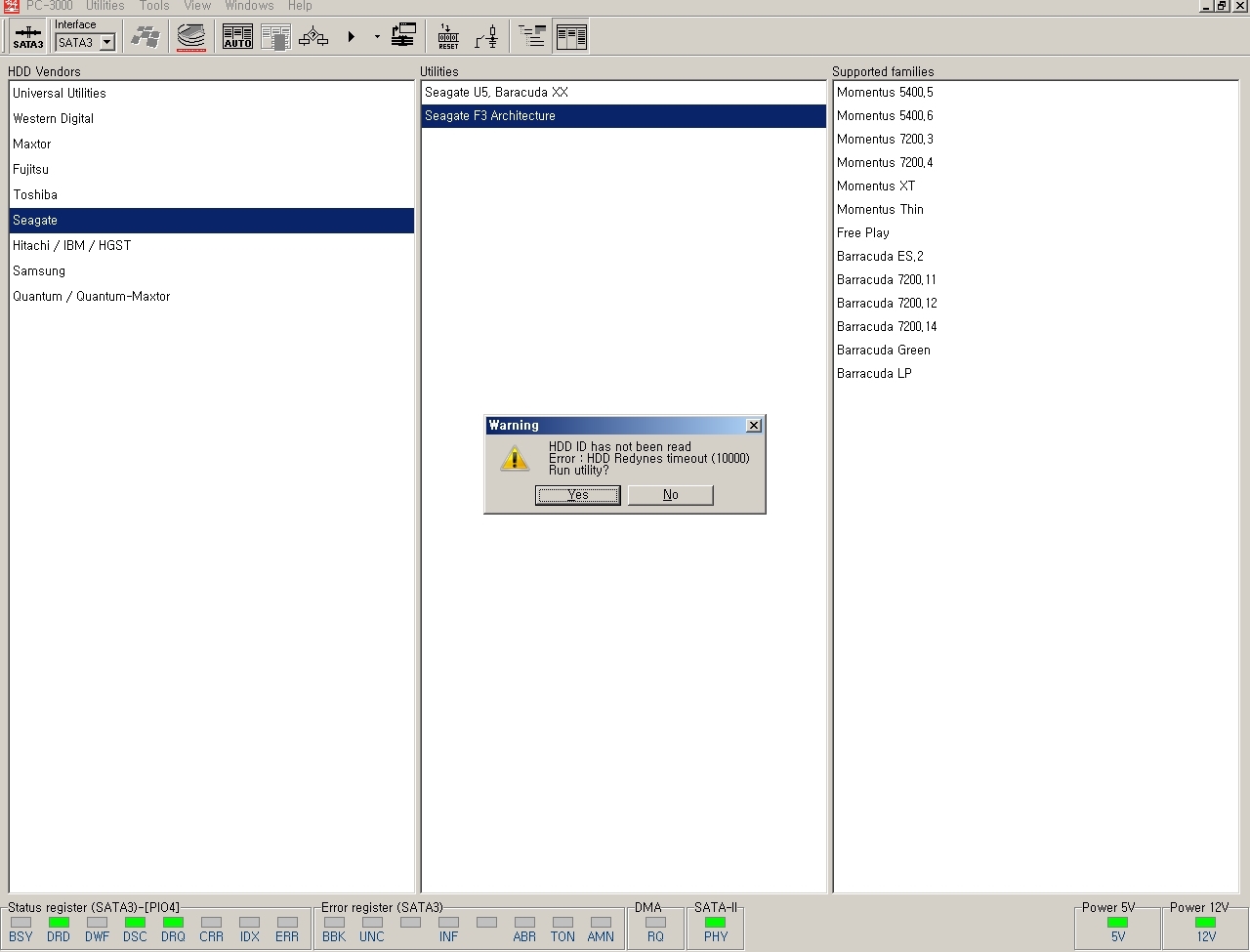Open the small arrow dropdown beside play
The height and width of the screenshot is (952, 1250).
[377, 37]
